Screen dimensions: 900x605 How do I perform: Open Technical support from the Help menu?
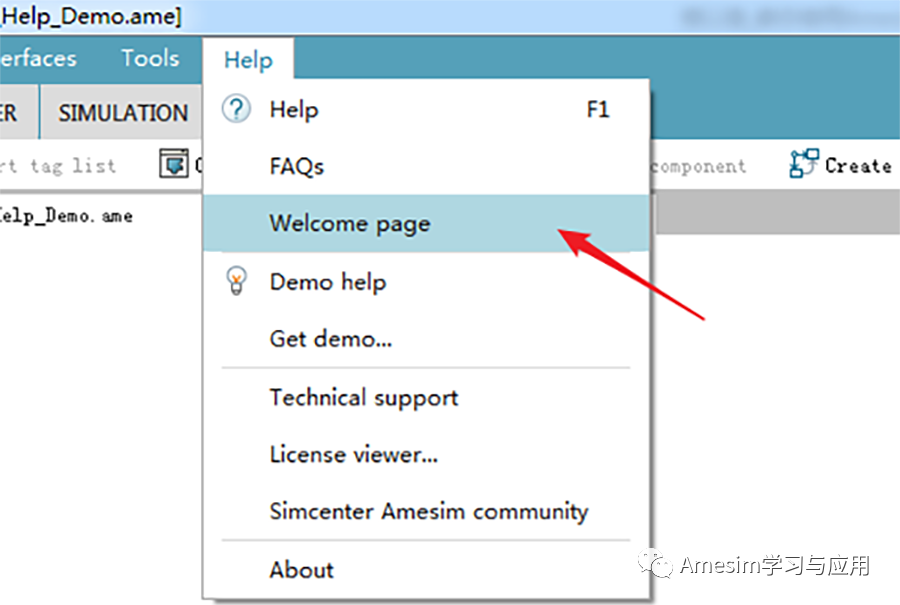[x=426, y=397]
